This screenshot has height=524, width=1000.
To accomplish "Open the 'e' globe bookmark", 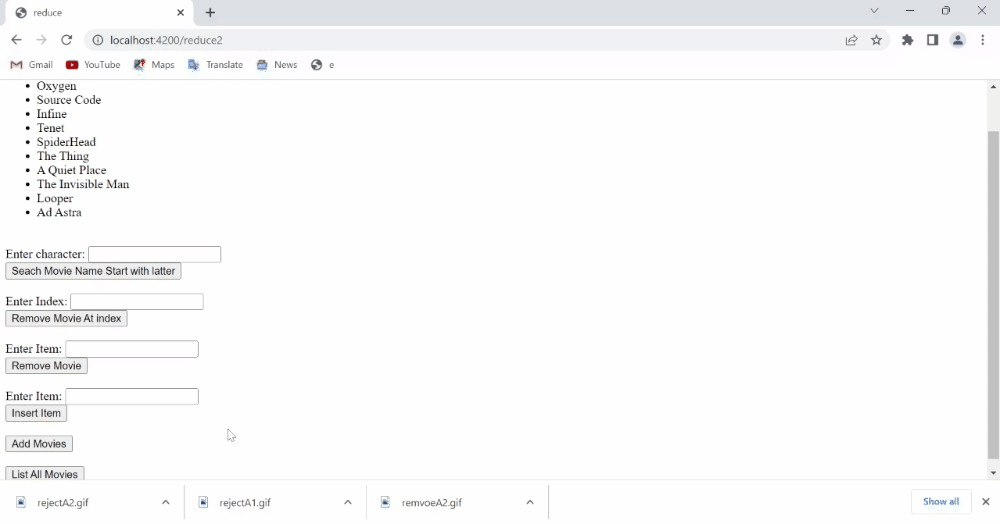I will pyautogui.click(x=323, y=64).
